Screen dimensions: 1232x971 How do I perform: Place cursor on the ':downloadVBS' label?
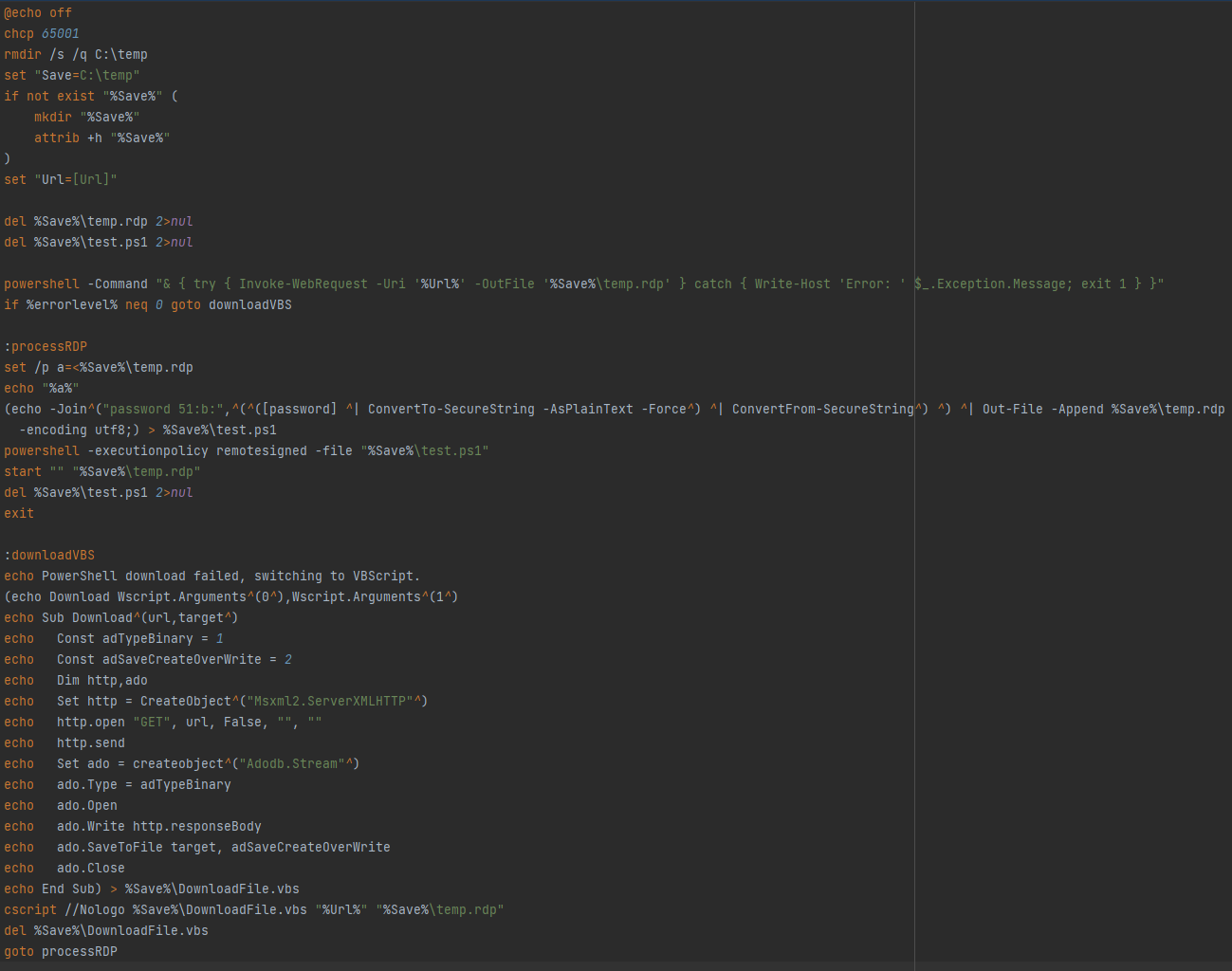point(49,555)
